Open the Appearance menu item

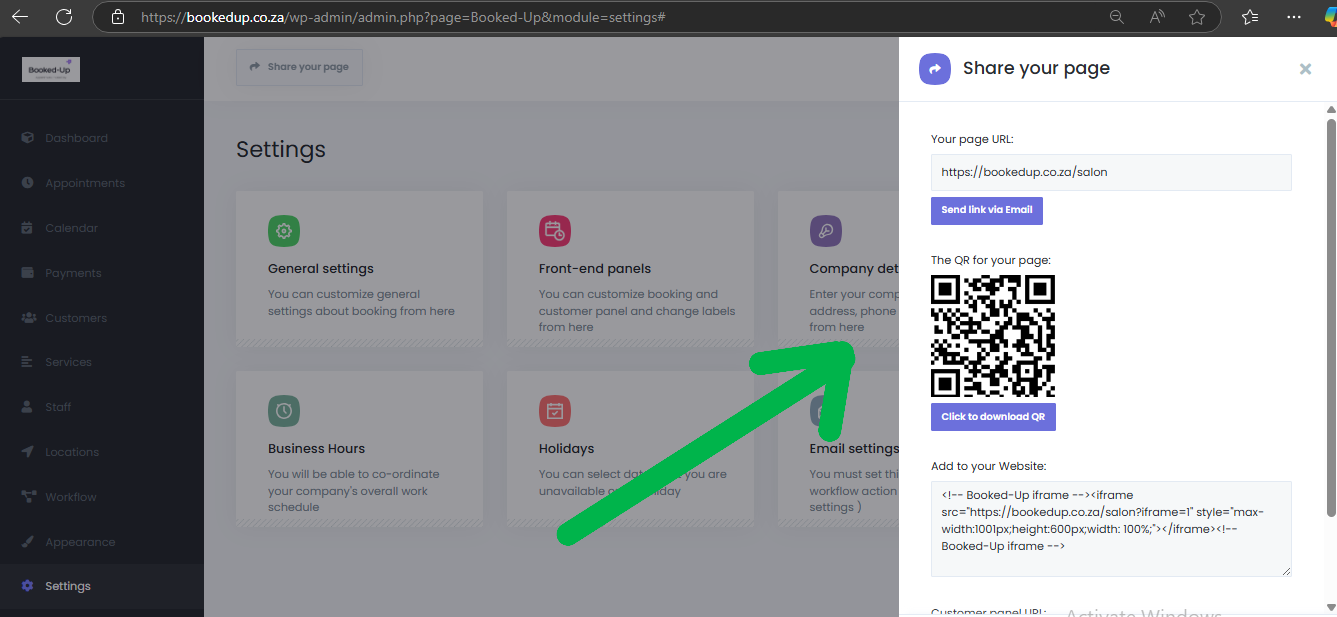80,542
